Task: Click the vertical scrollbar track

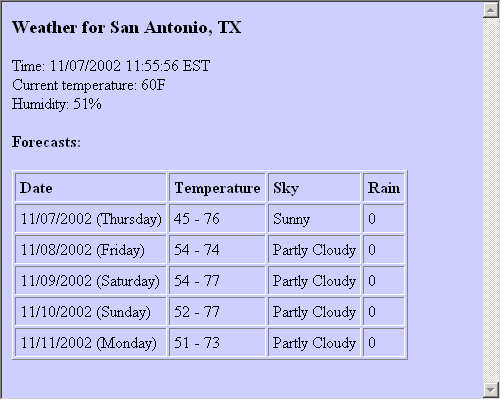Action: [x=491, y=200]
